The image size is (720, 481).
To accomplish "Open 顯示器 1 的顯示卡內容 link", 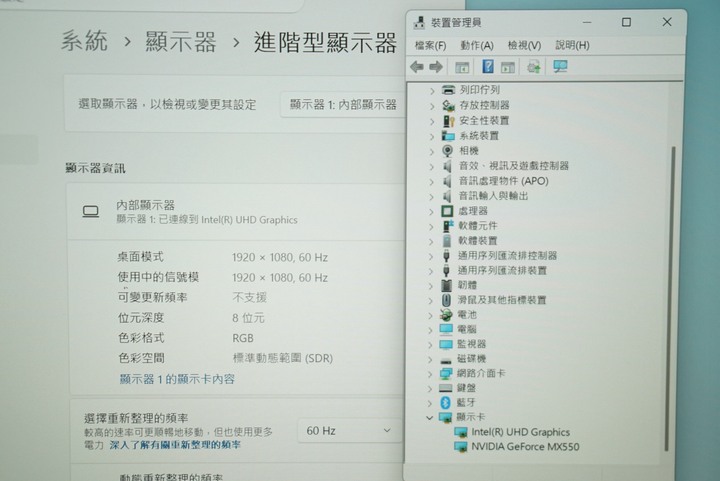I will coord(177,379).
